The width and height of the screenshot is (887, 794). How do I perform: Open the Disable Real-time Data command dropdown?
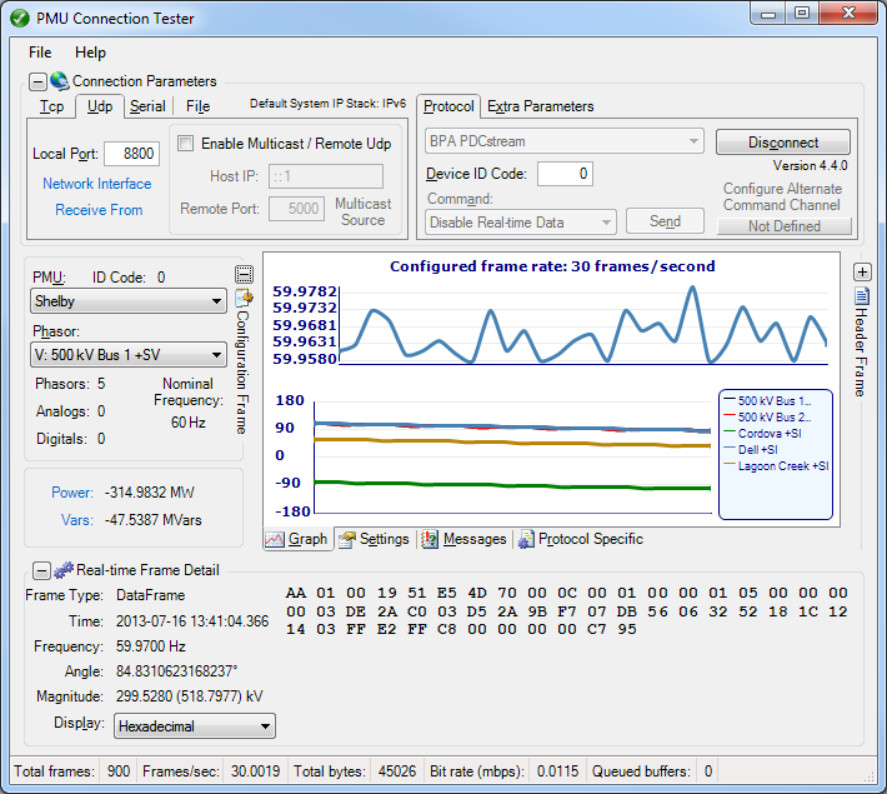click(x=520, y=222)
